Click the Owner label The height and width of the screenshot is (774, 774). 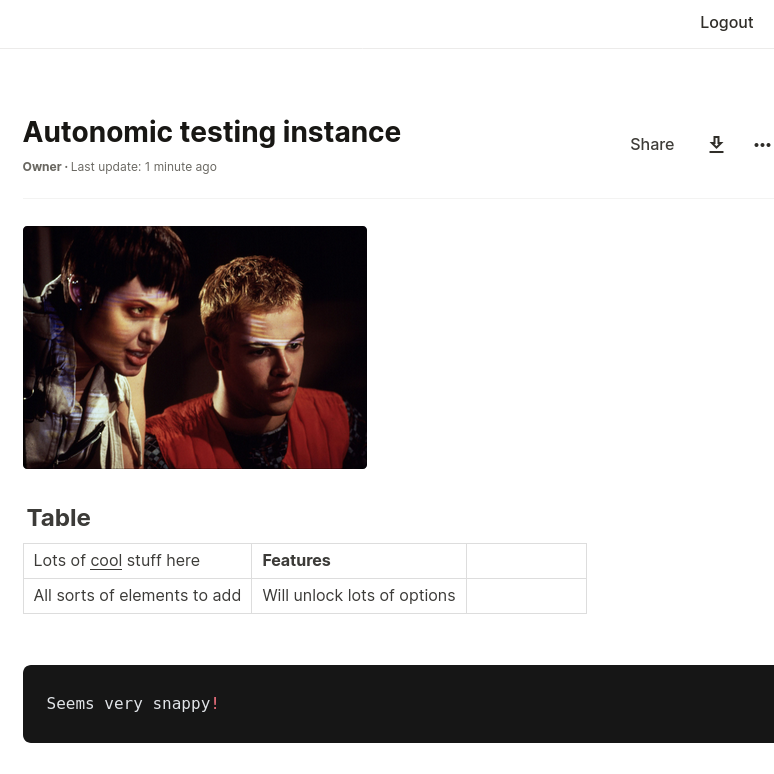pyautogui.click(x=42, y=167)
